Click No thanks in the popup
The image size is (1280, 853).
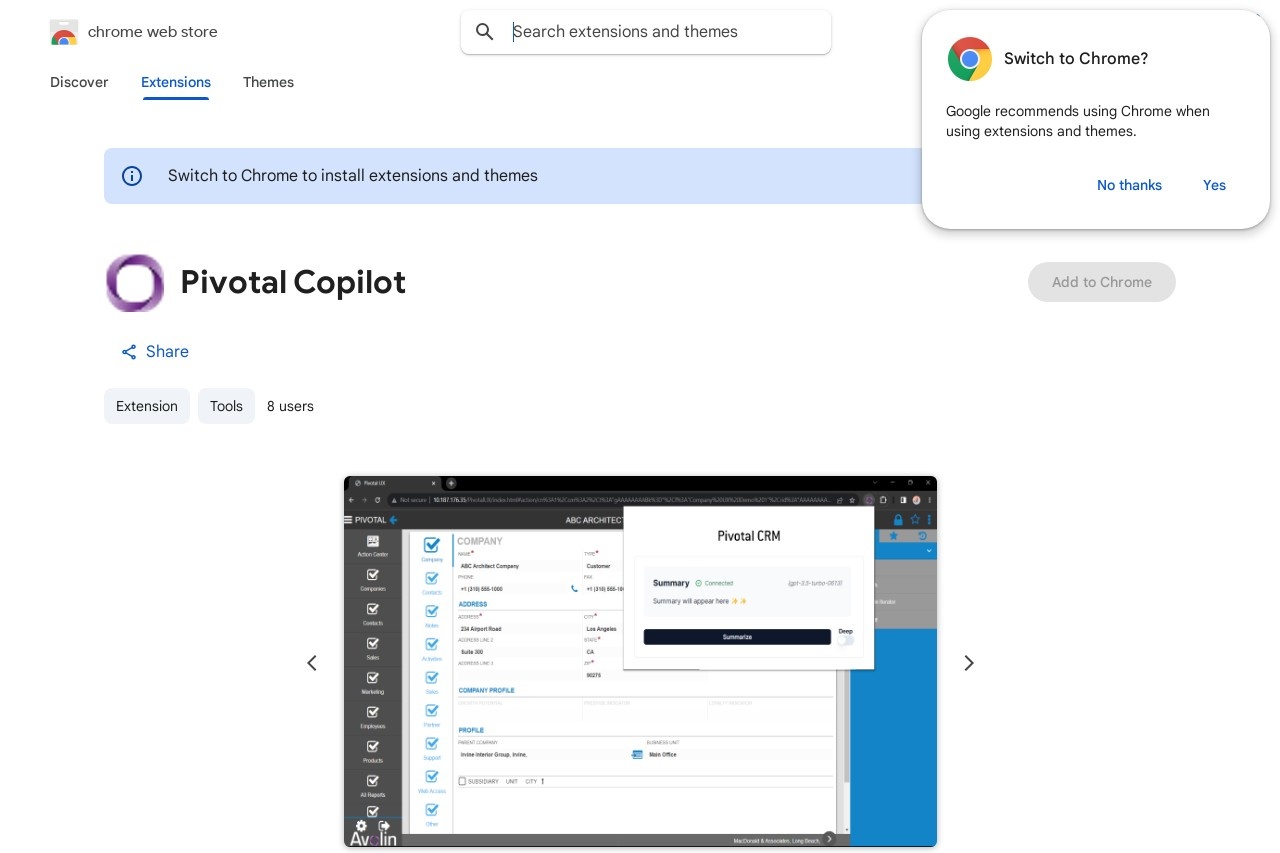pos(1129,185)
